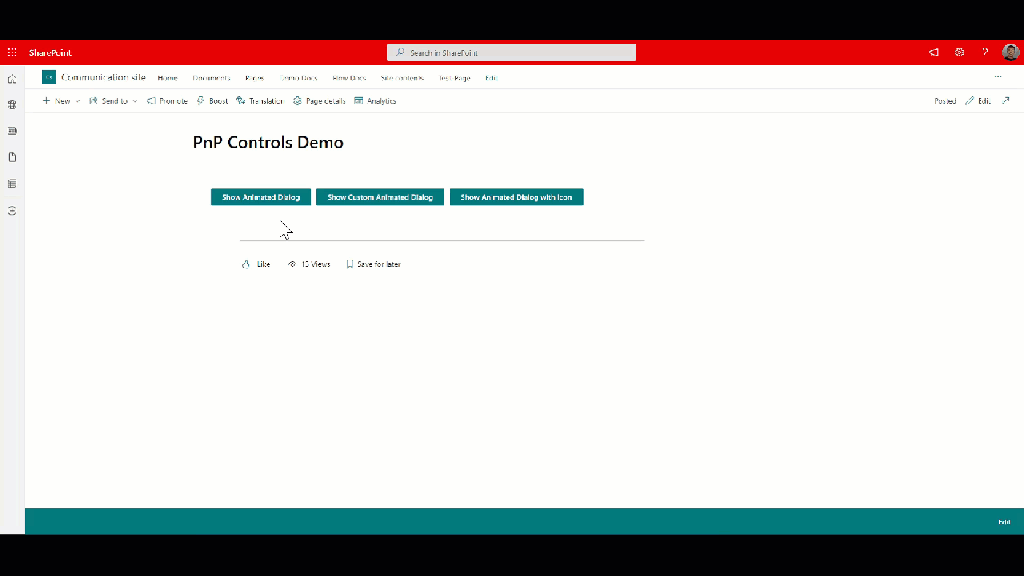Click the megaphone icon in header
The width and height of the screenshot is (1024, 576).
[933, 52]
